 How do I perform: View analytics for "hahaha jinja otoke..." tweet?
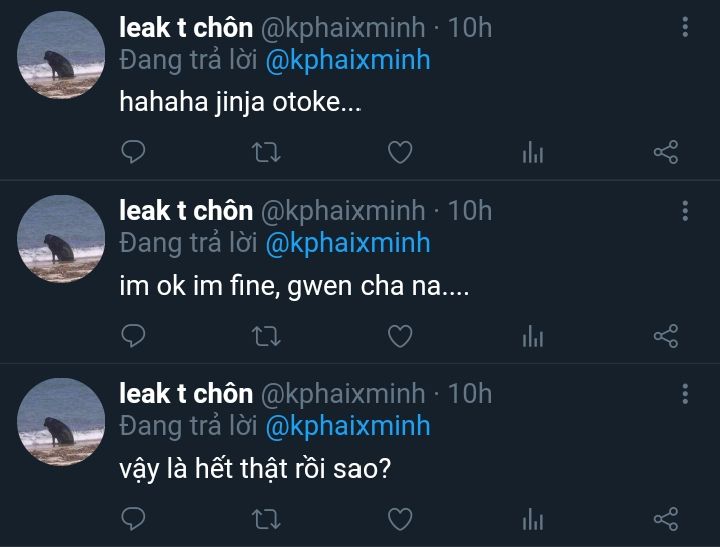tap(533, 153)
